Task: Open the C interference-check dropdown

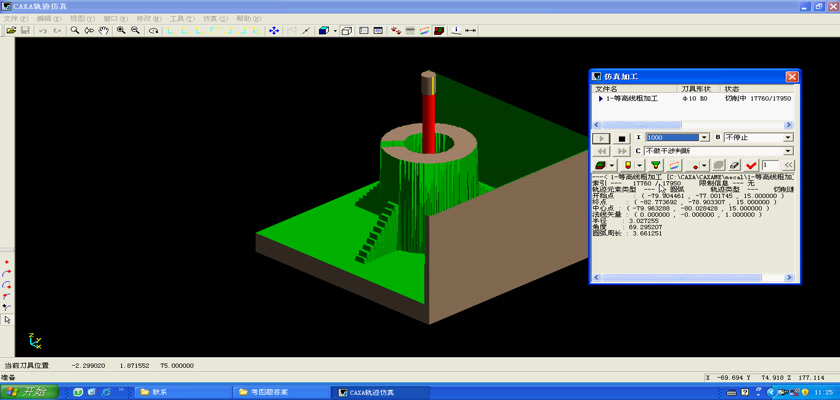Action: (x=788, y=151)
